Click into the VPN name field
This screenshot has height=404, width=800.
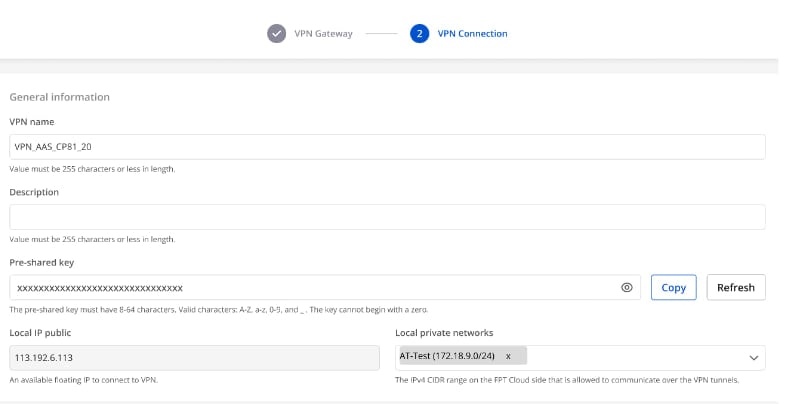pos(387,147)
